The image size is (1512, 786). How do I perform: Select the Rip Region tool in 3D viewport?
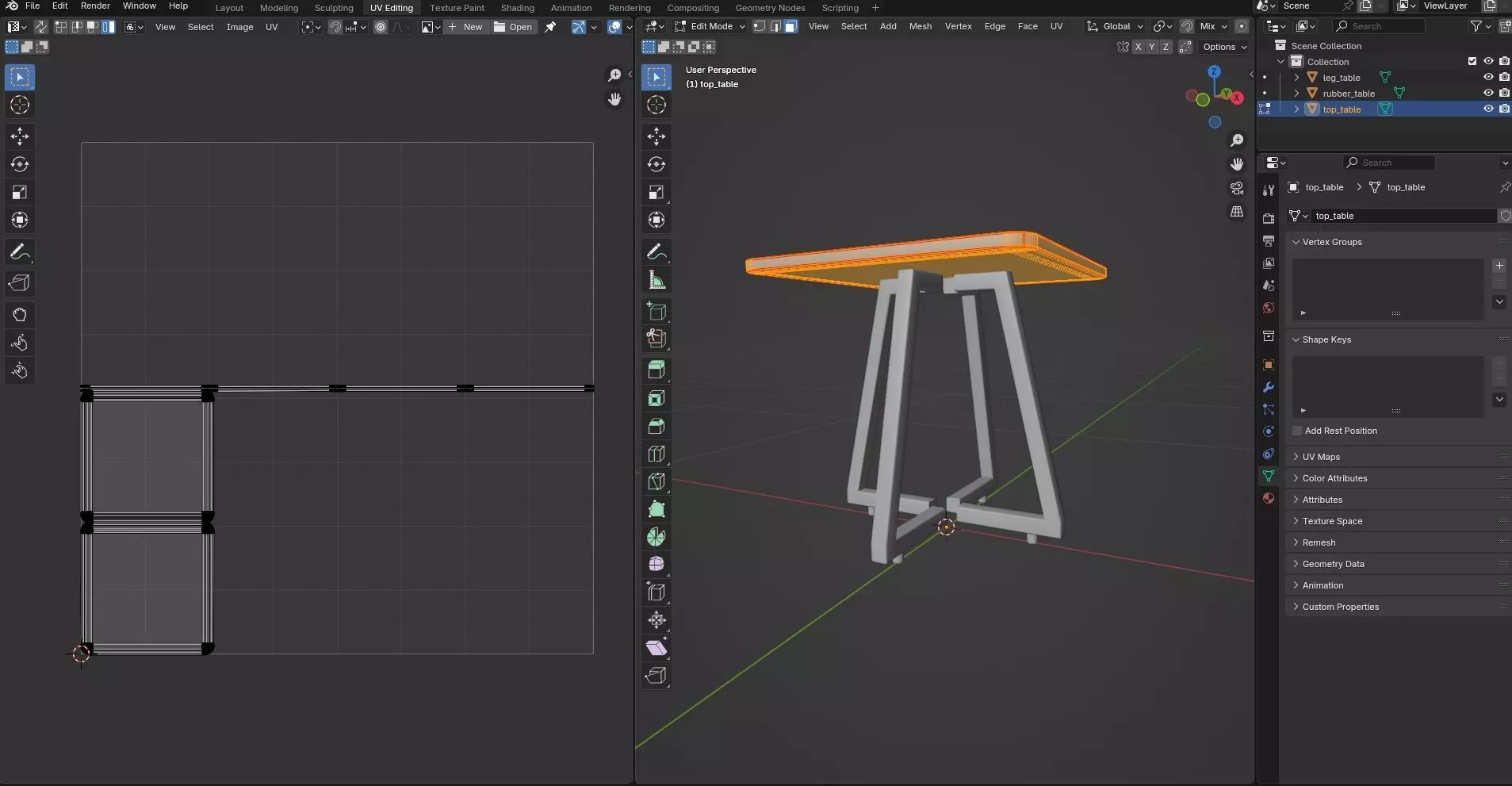tap(656, 675)
